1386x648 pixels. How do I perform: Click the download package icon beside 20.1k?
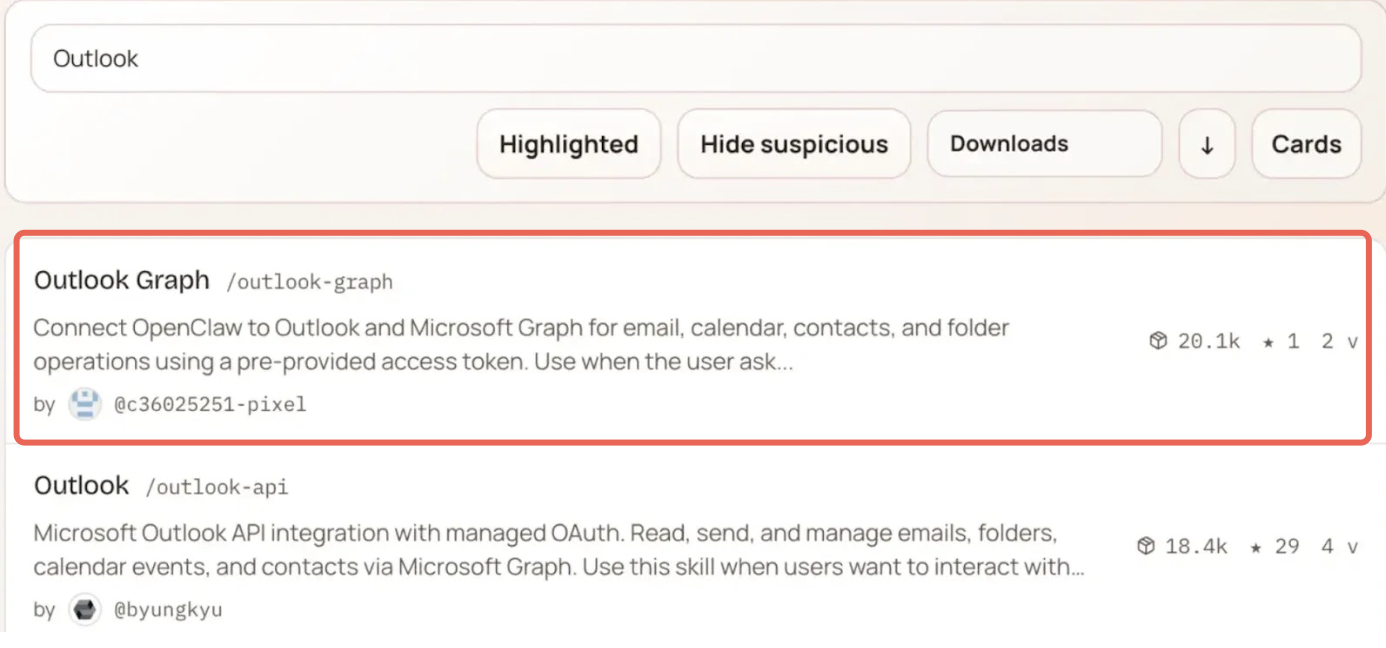(x=1158, y=341)
